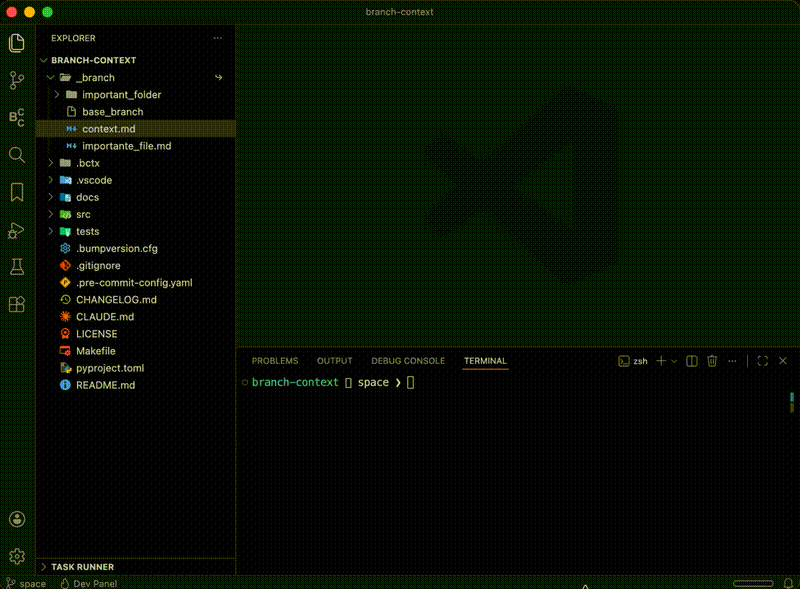This screenshot has height=589, width=800.
Task: Click the EXPLORER panel title
Action: point(73,38)
